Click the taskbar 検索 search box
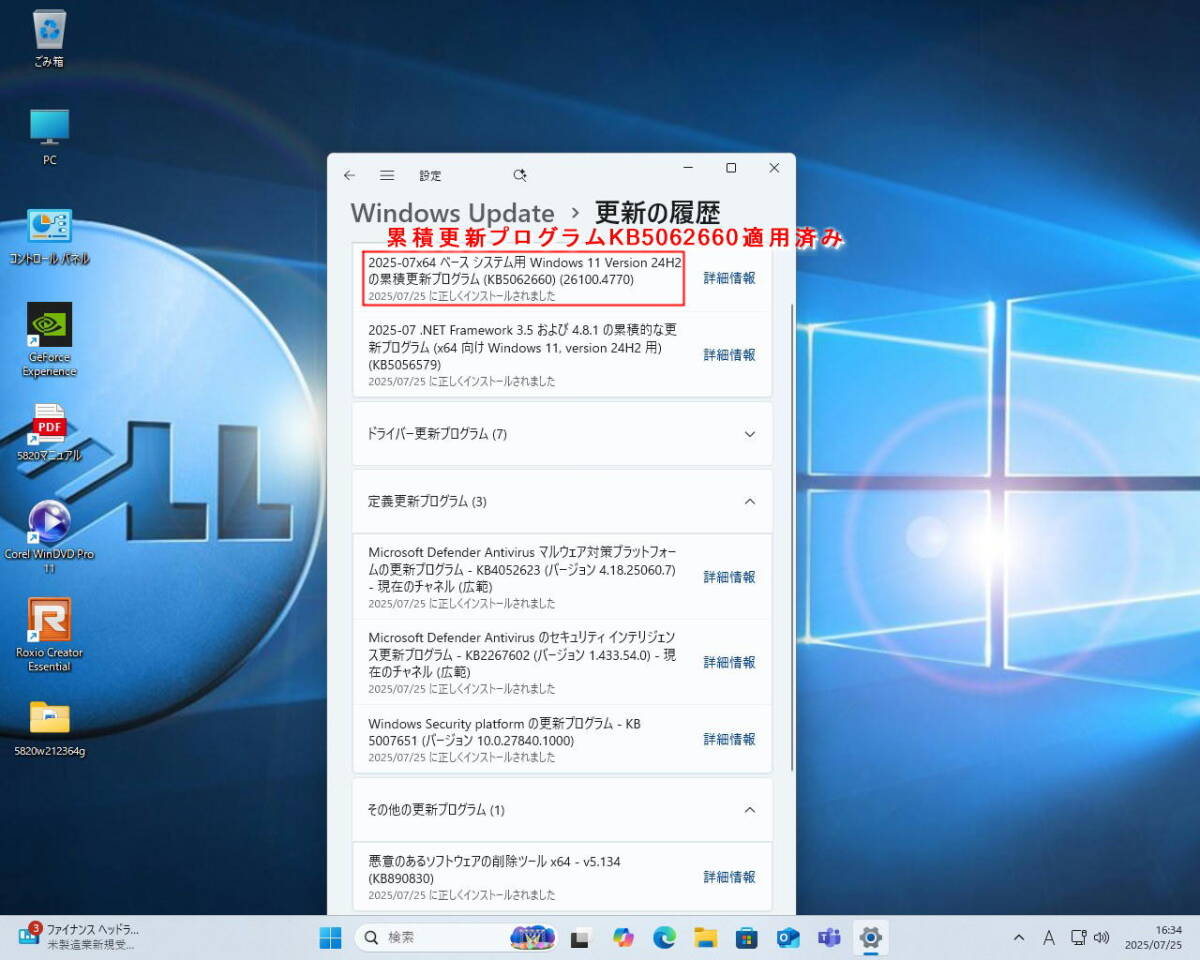 [455, 937]
